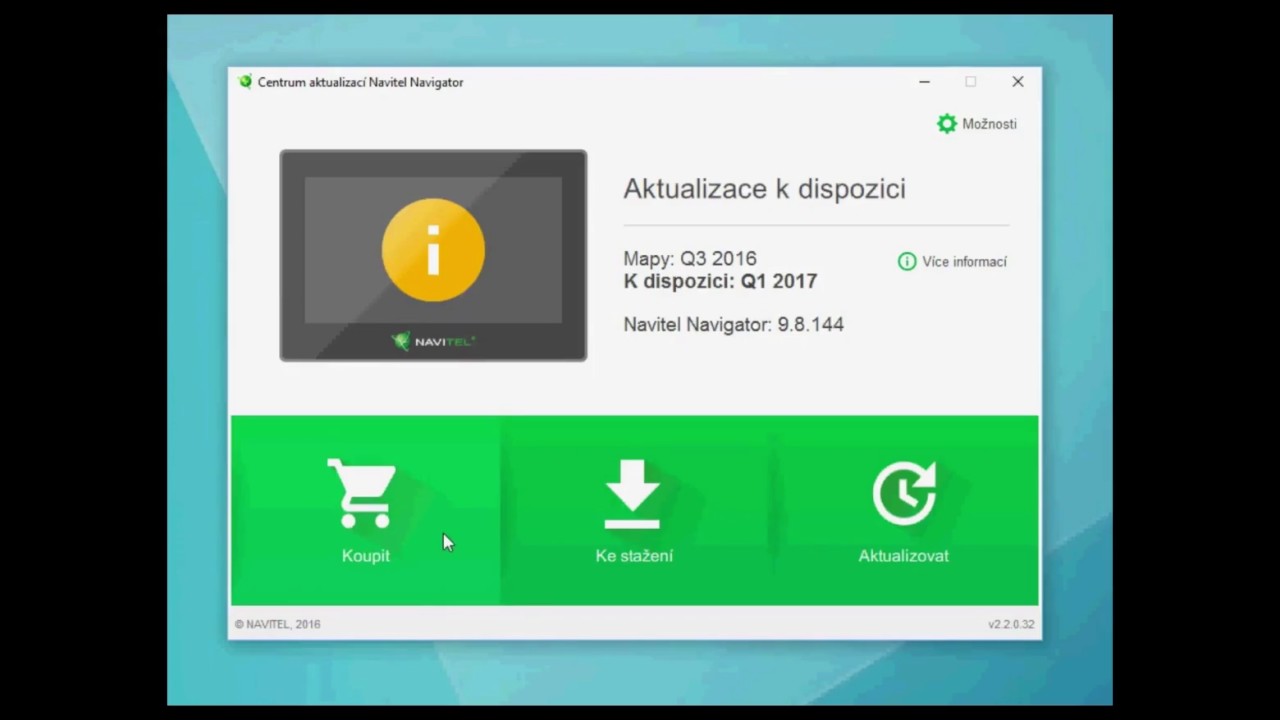Screen dimensions: 1280x720
Task: Click the 'K dispozici: Q1 2017' text
Action: pyautogui.click(x=720, y=281)
